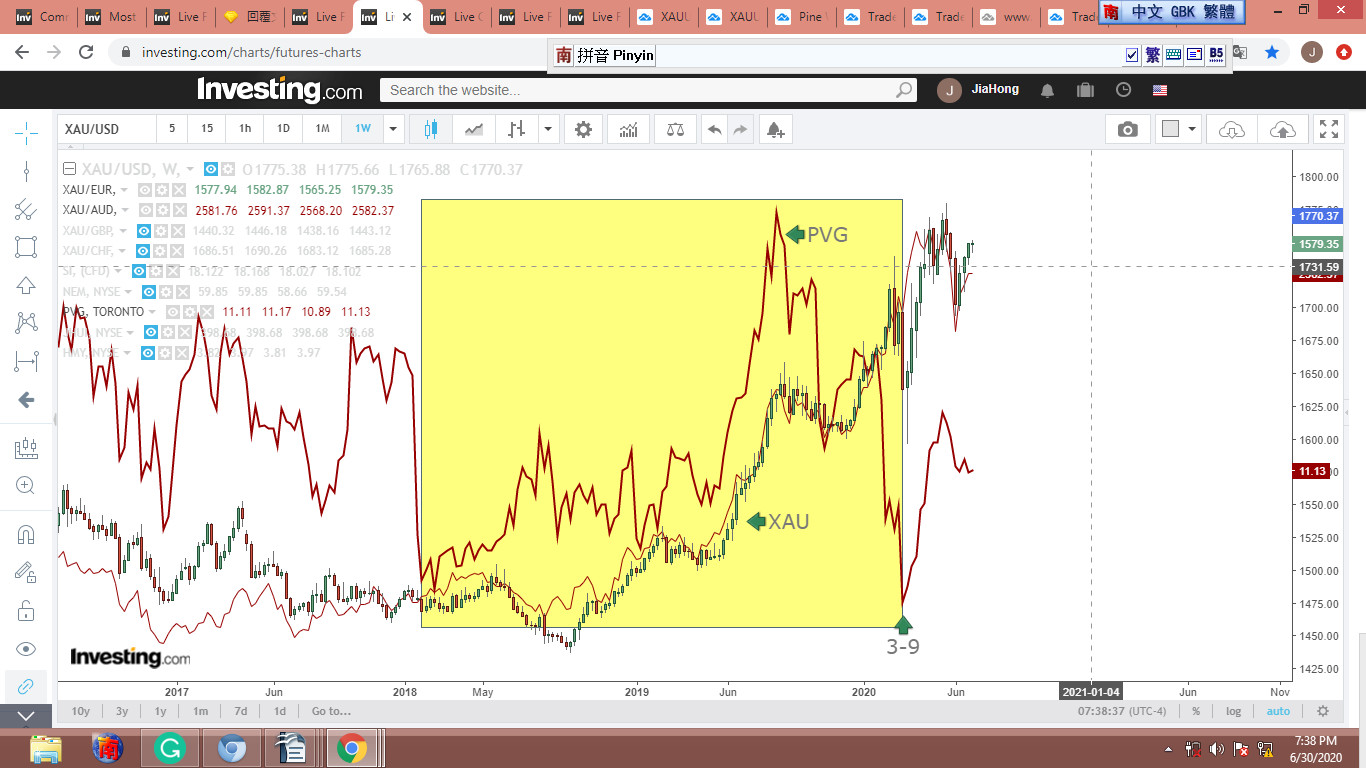Add an alert with the bell-plus icon

pyautogui.click(x=774, y=129)
